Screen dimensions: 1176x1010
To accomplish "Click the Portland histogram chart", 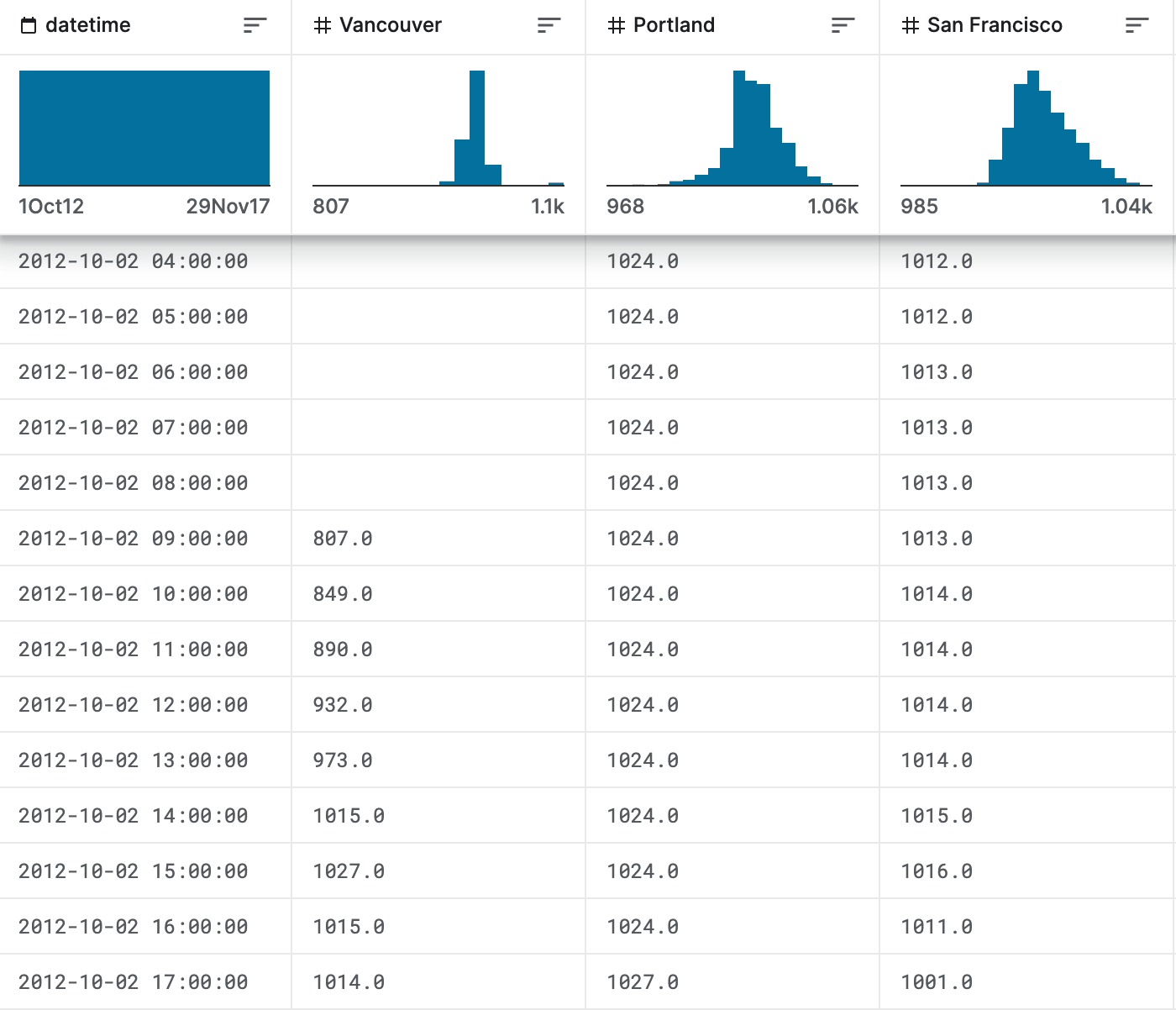I will (x=732, y=128).
